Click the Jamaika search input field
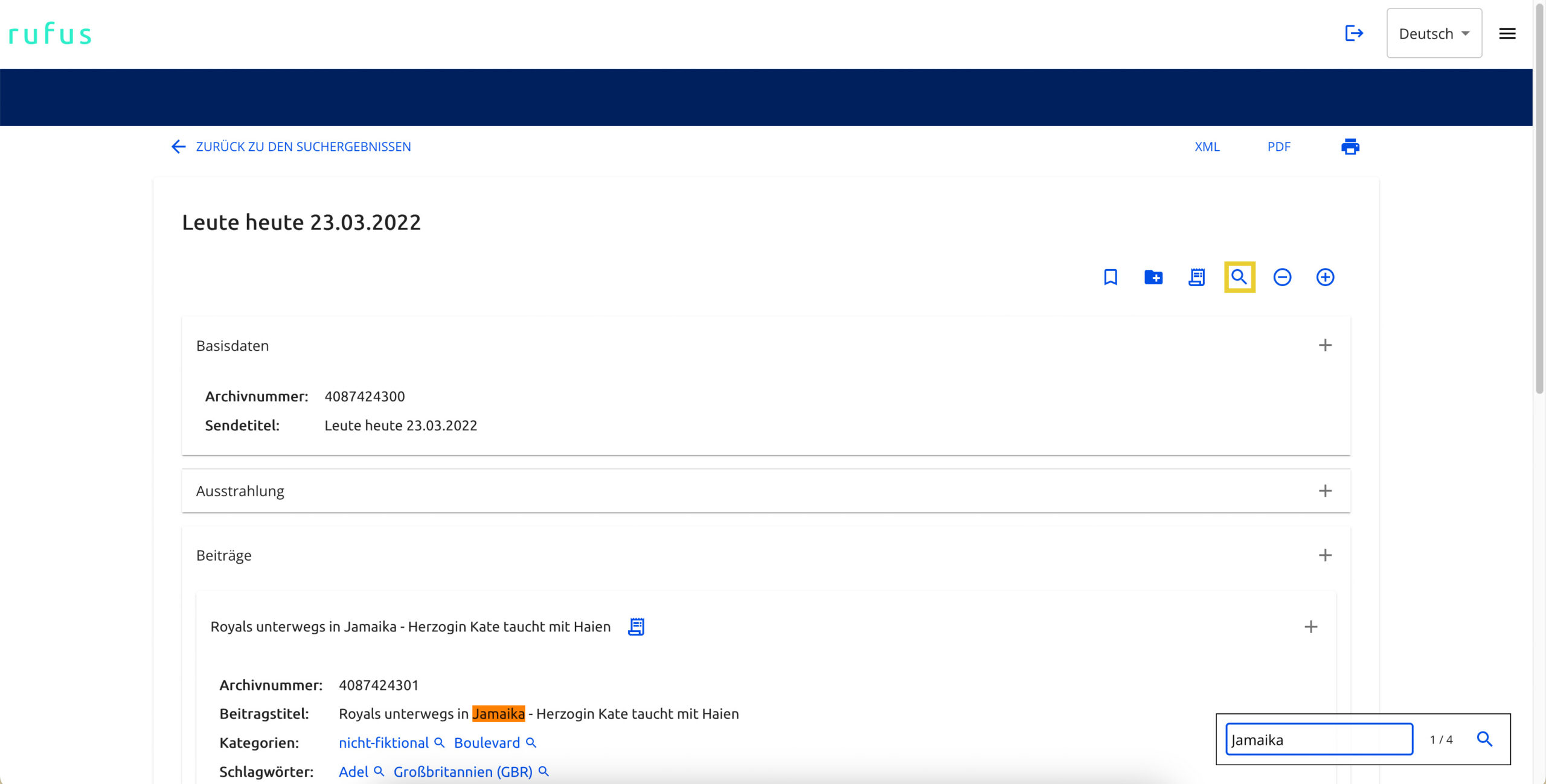This screenshot has width=1546, height=784. tap(1318, 739)
